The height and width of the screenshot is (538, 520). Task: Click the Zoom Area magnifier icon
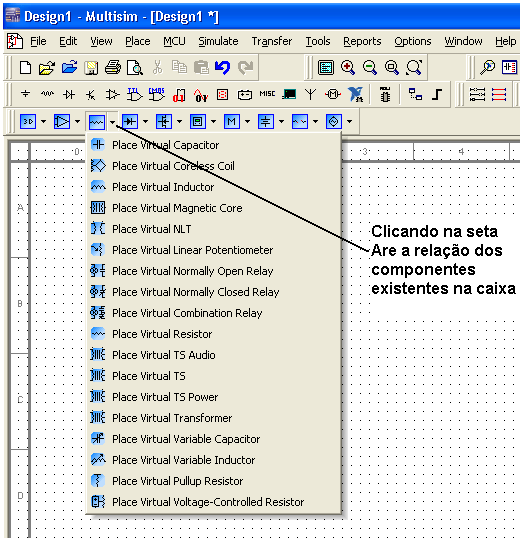[x=391, y=67]
